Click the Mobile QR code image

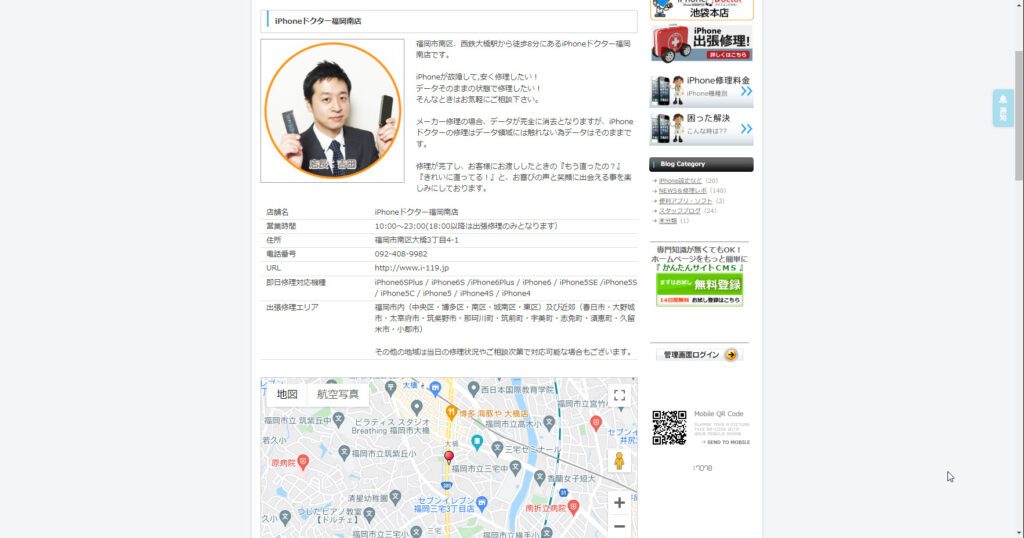669,428
